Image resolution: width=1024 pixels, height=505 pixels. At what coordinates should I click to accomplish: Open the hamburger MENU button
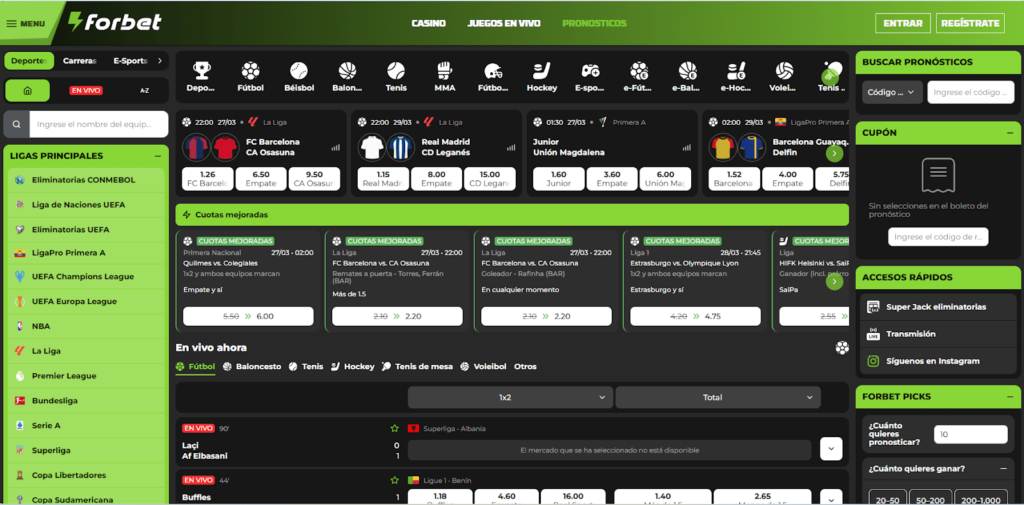(25, 24)
